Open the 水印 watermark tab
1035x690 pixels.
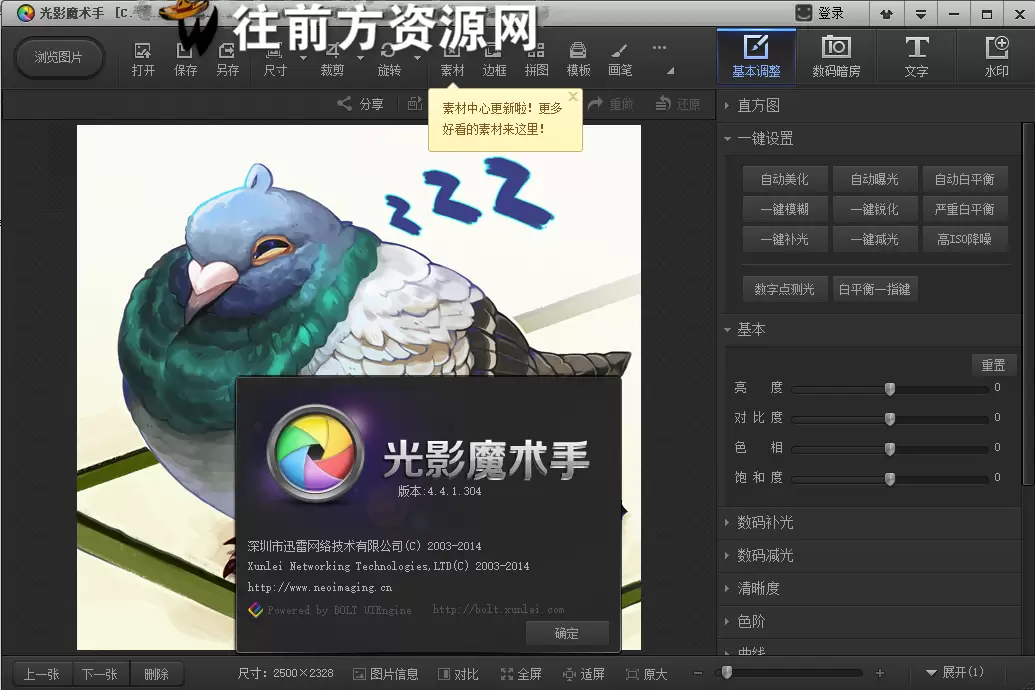click(x=996, y=57)
